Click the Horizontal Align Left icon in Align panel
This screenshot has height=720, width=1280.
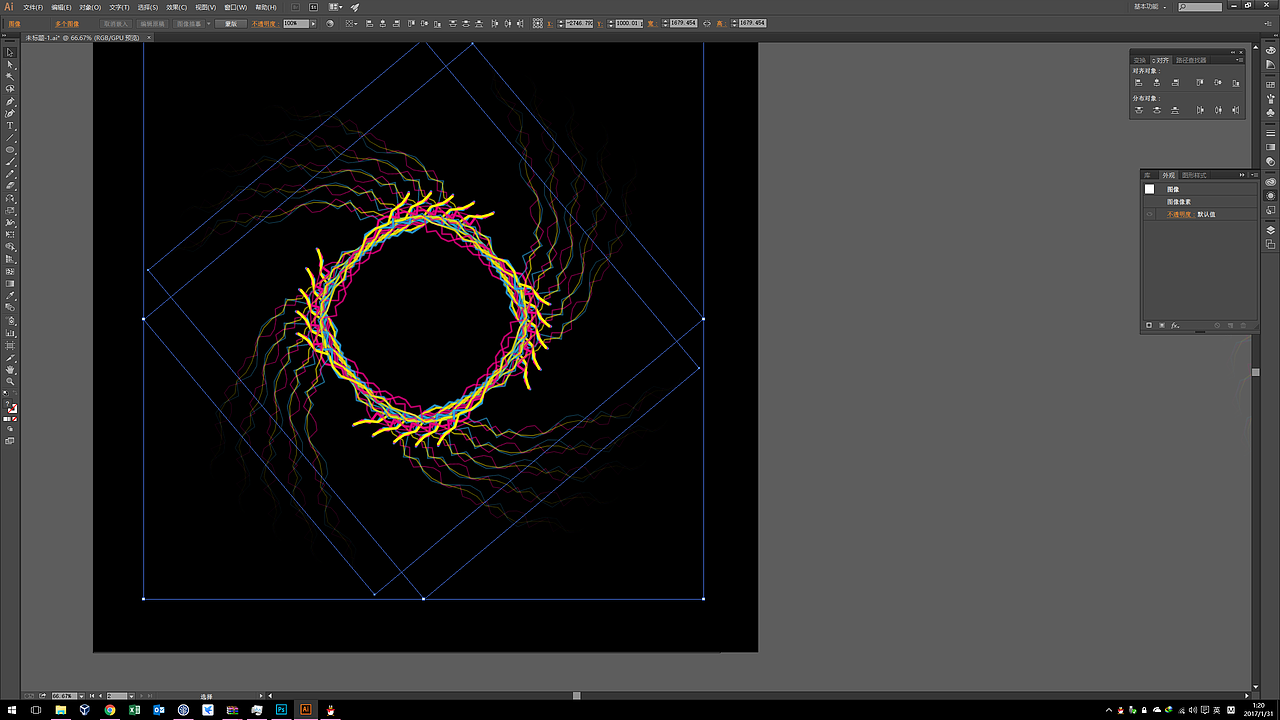(x=1139, y=83)
